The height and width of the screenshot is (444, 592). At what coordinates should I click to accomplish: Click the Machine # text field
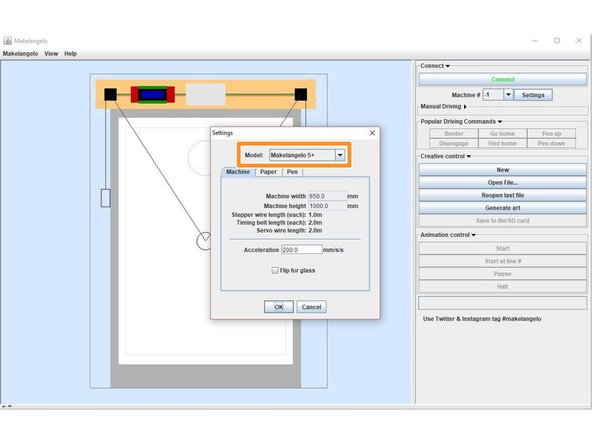point(493,95)
